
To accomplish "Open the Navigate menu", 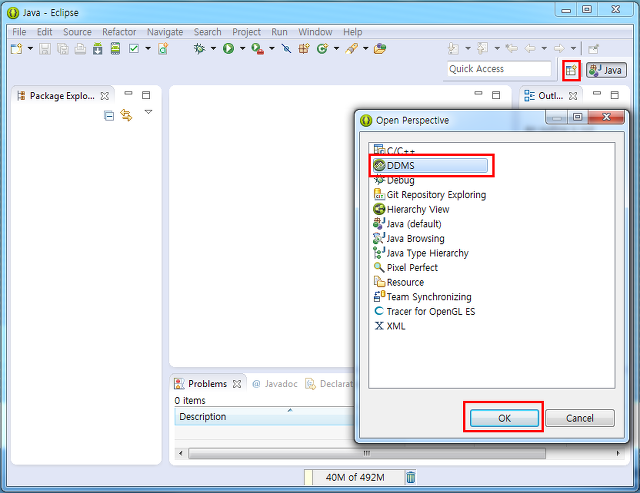I will coord(165,32).
